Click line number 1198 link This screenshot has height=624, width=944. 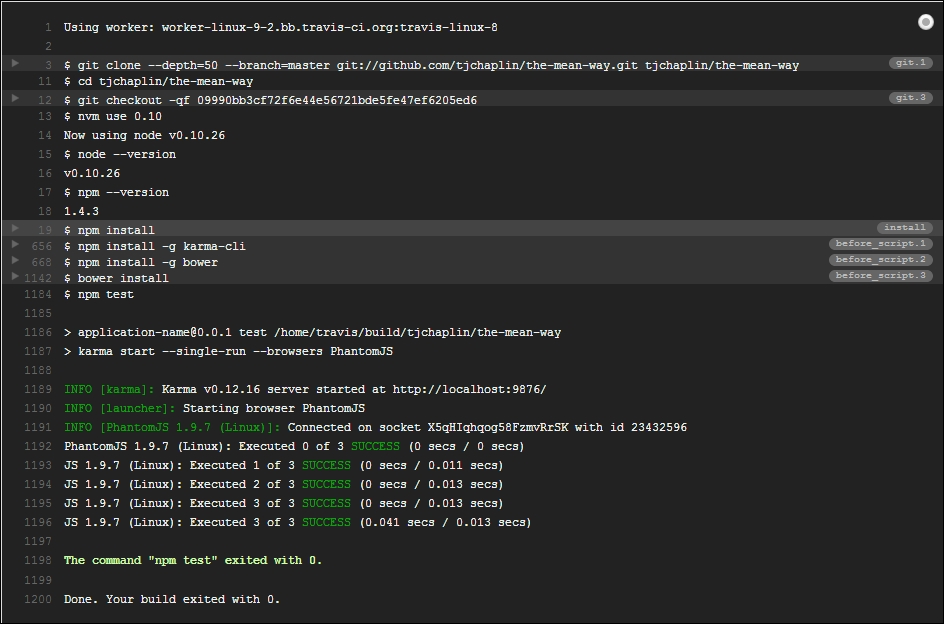click(x=37, y=560)
